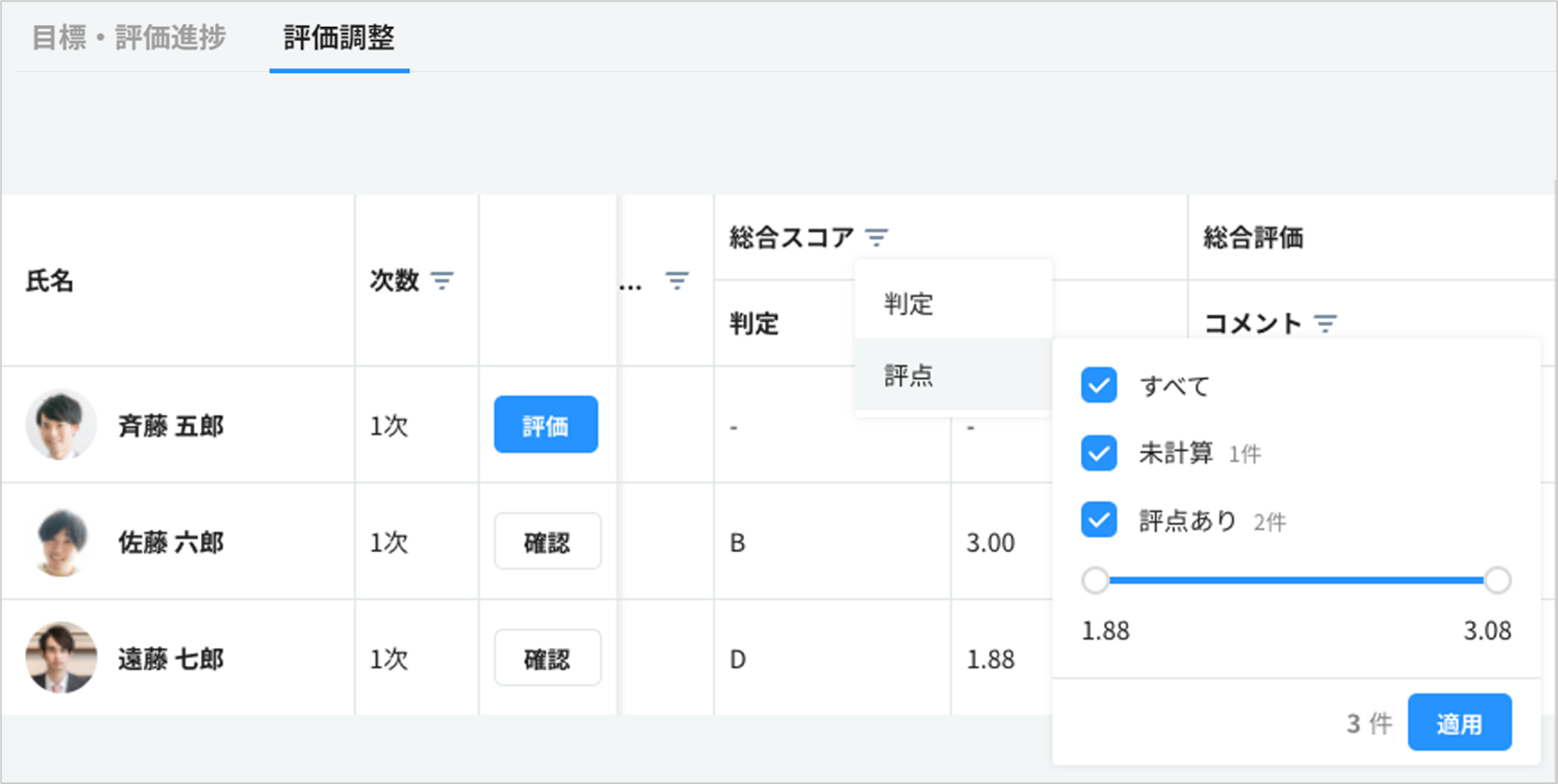
Task: Click 遠藤 七郎's profile avatar
Action: point(61,658)
